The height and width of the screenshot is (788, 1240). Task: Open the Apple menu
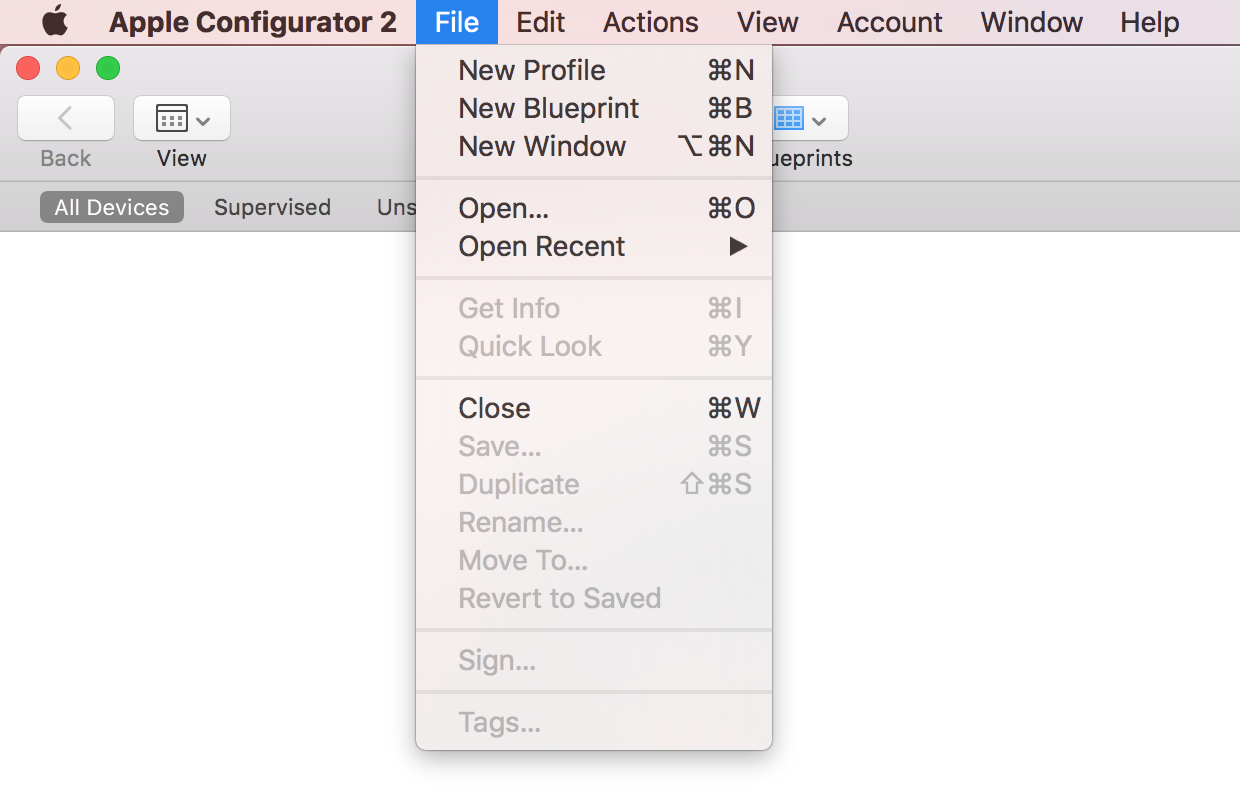[55, 21]
